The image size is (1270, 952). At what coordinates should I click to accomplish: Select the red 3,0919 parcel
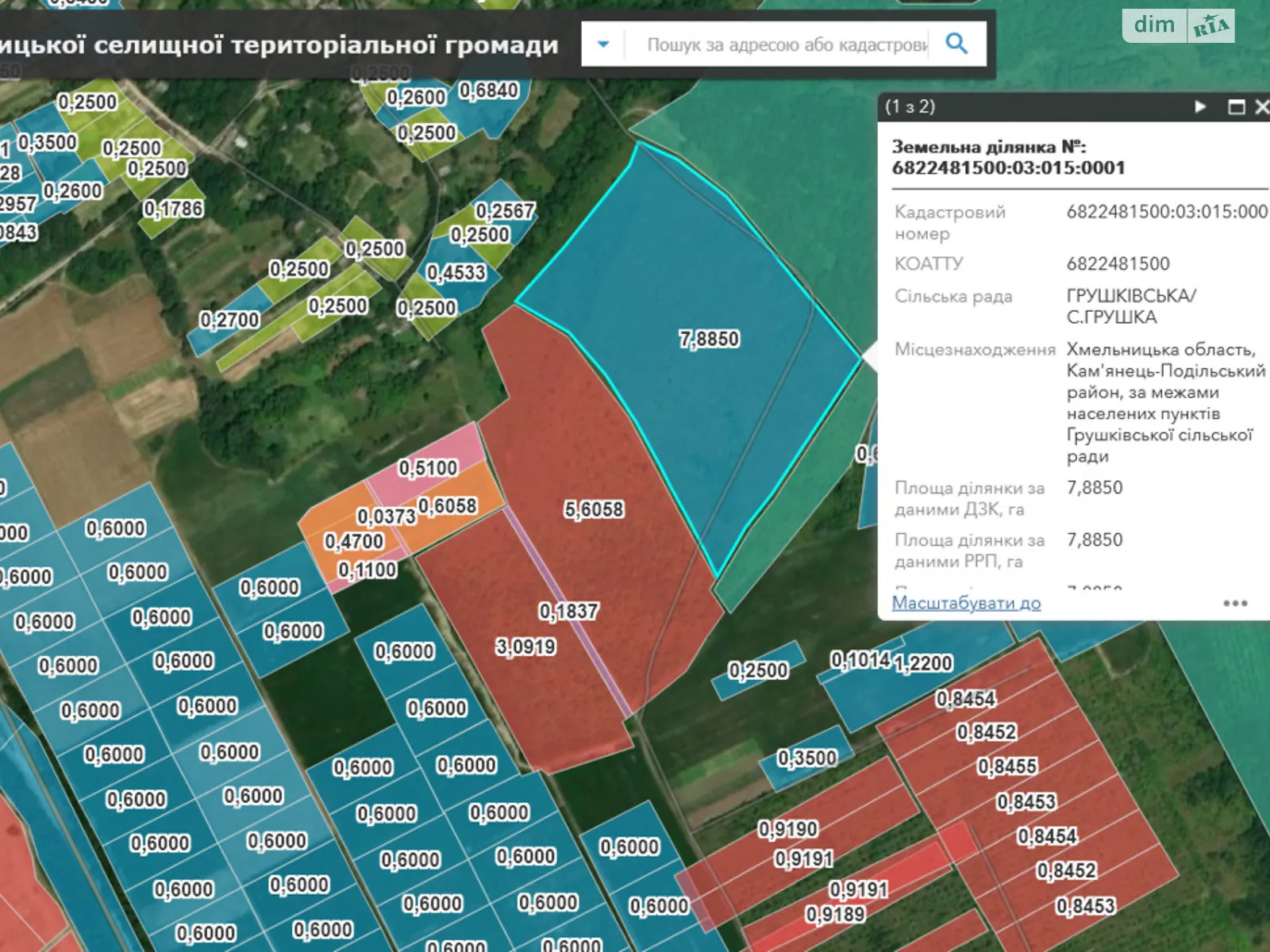[524, 647]
